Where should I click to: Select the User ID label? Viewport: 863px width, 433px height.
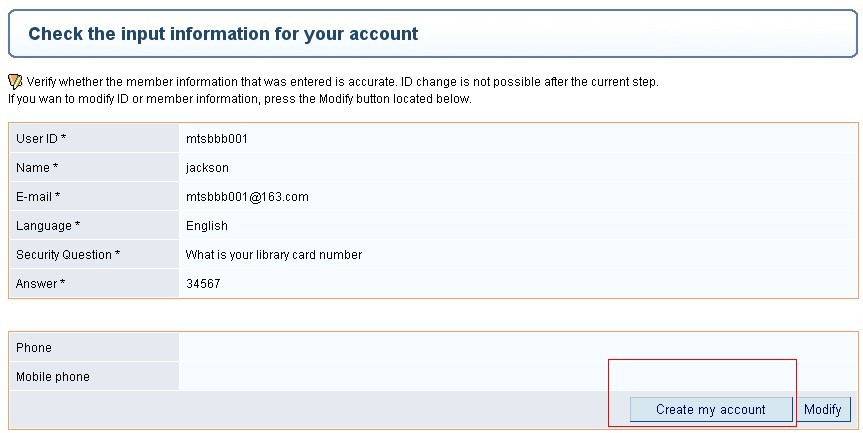pos(41,138)
